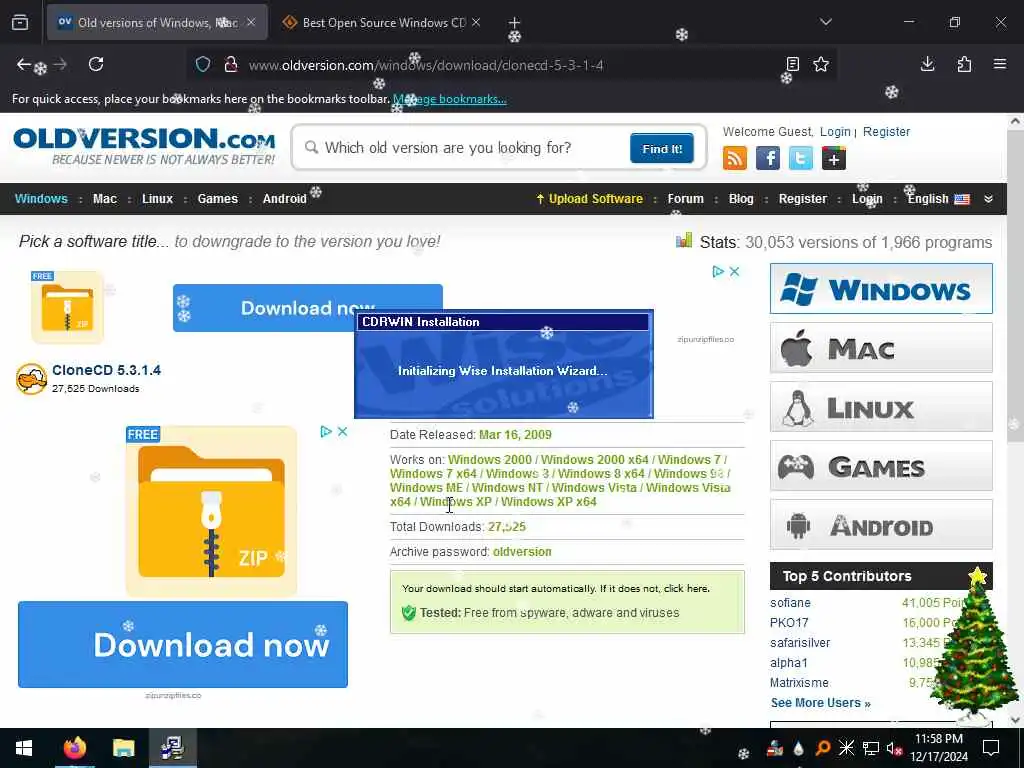Screen dimensions: 1024x768
Task: Click the Login link near Welcome Guest
Action: point(835,131)
